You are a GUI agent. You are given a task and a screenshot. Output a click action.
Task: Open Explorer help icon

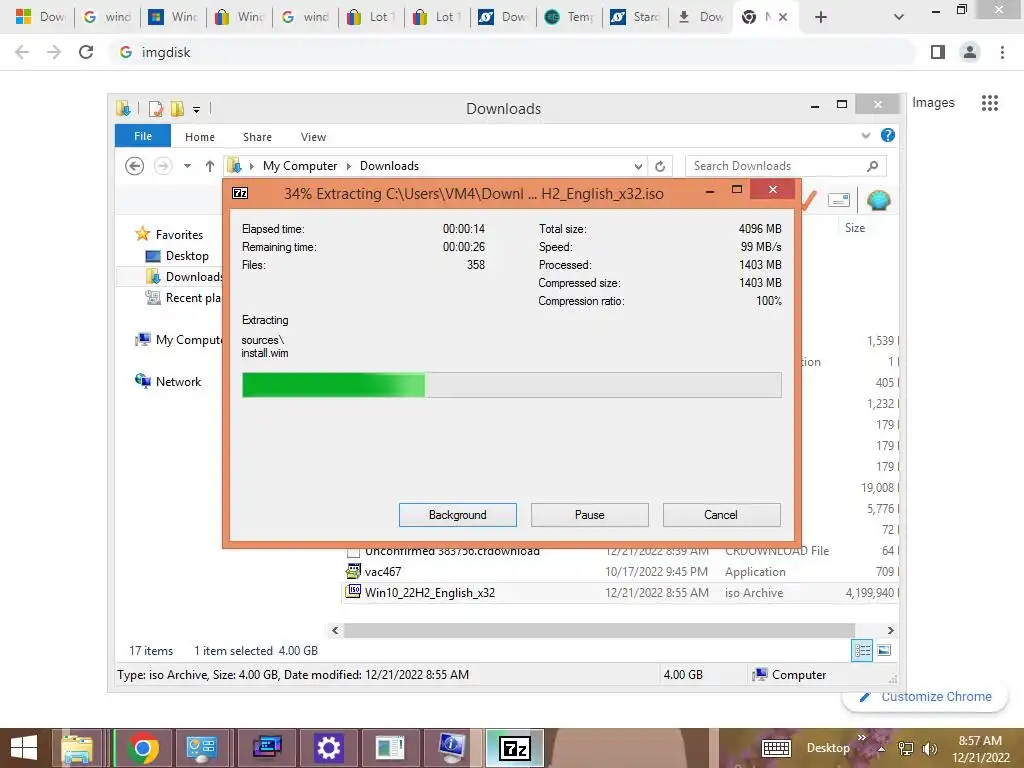click(x=888, y=135)
